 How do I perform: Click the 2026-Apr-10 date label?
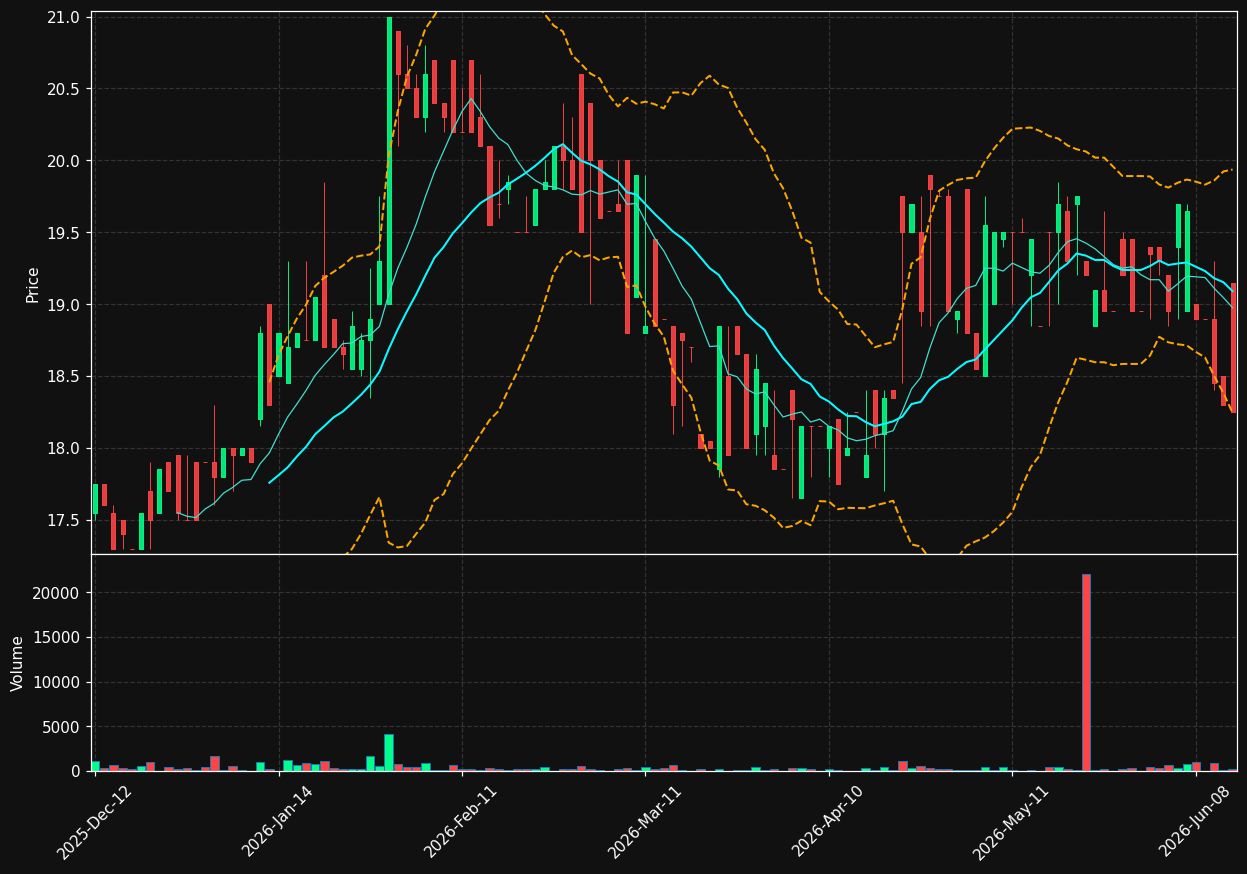tap(829, 822)
